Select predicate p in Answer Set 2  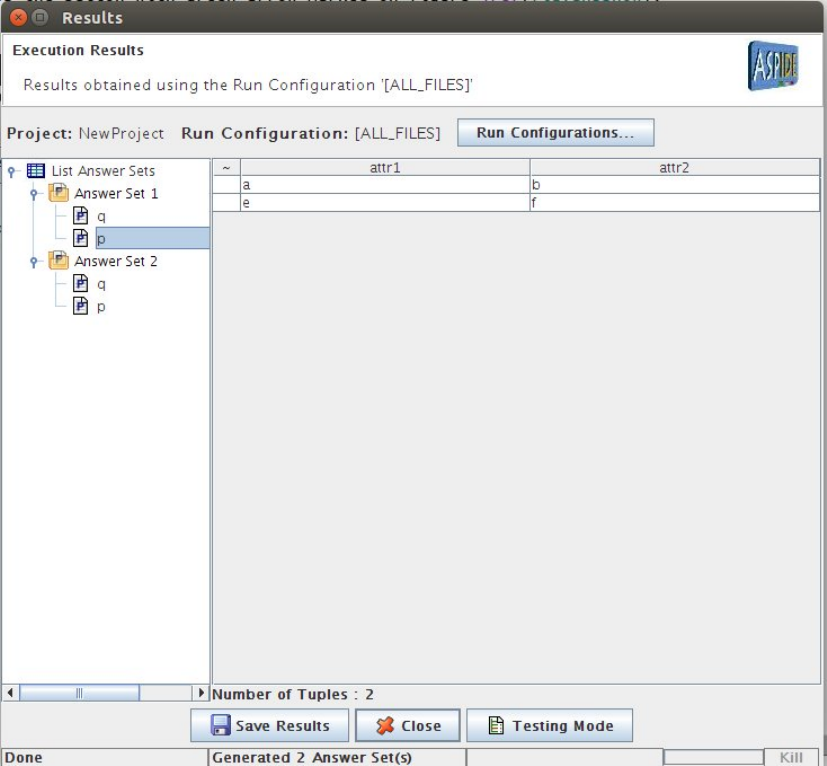pos(101,307)
